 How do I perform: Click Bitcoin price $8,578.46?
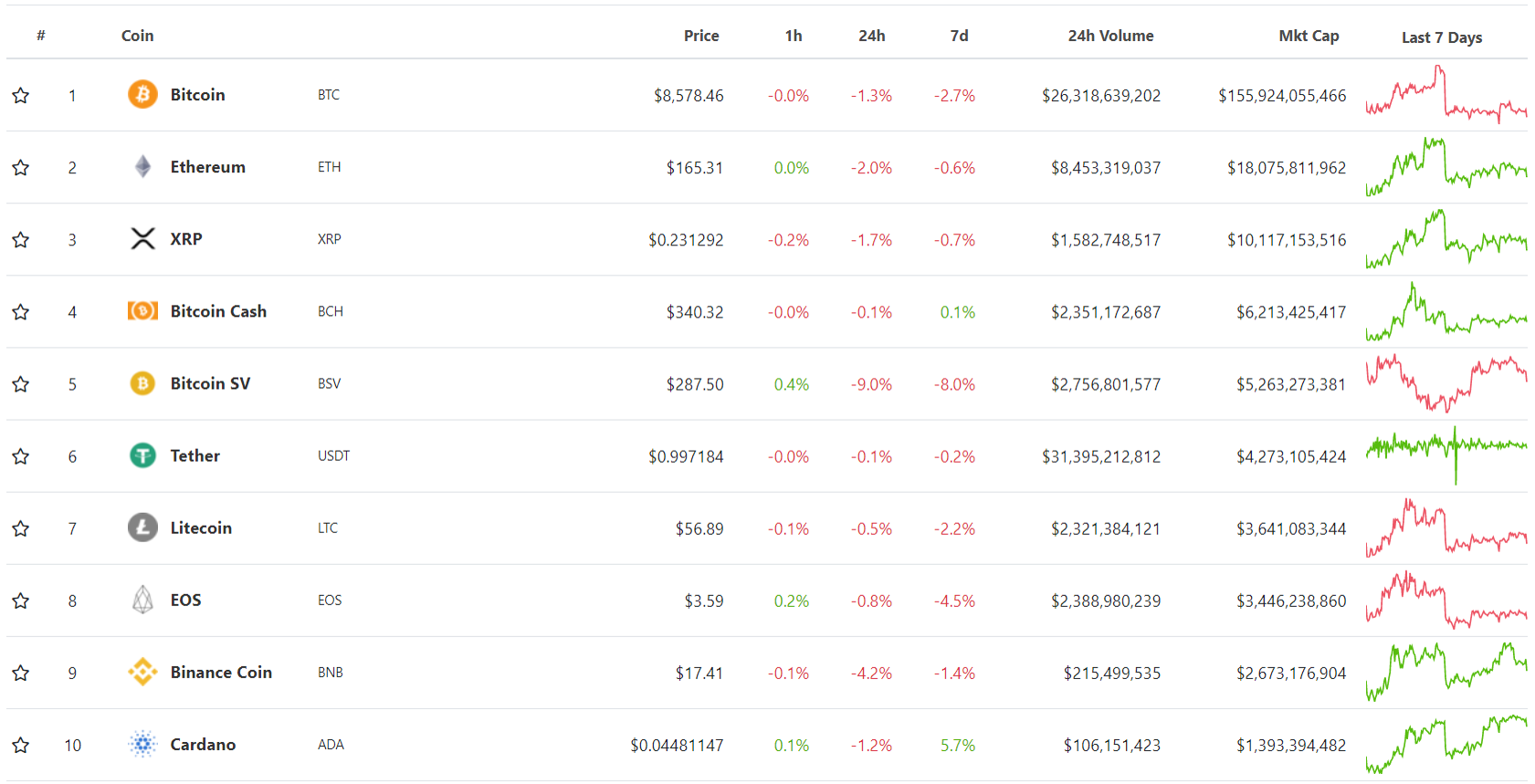tap(689, 96)
